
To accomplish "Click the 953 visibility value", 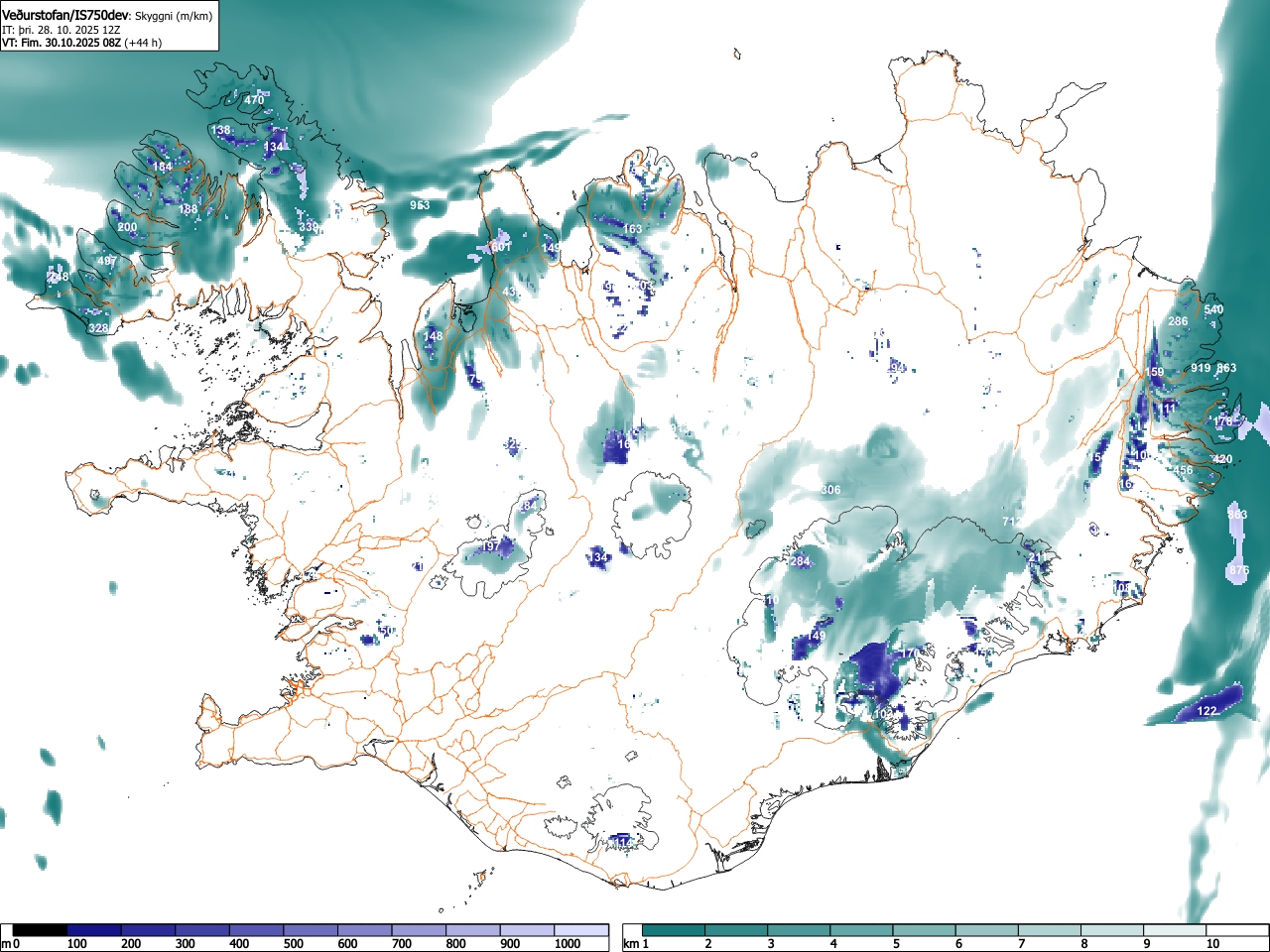I will point(420,205).
